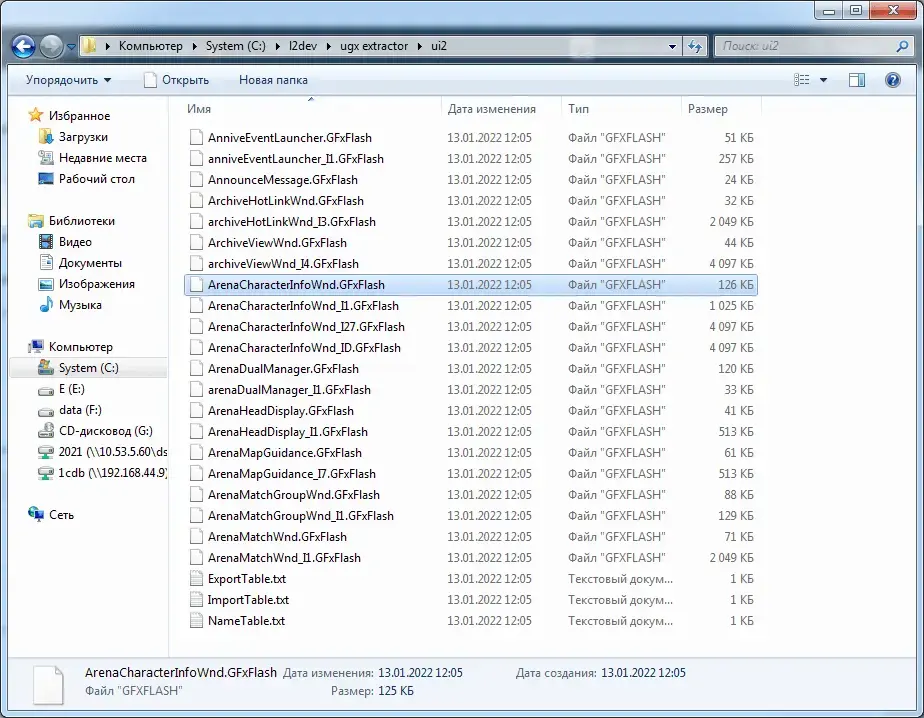The height and width of the screenshot is (718, 924).
Task: Select the ExportTable.txt file
Action: point(246,579)
